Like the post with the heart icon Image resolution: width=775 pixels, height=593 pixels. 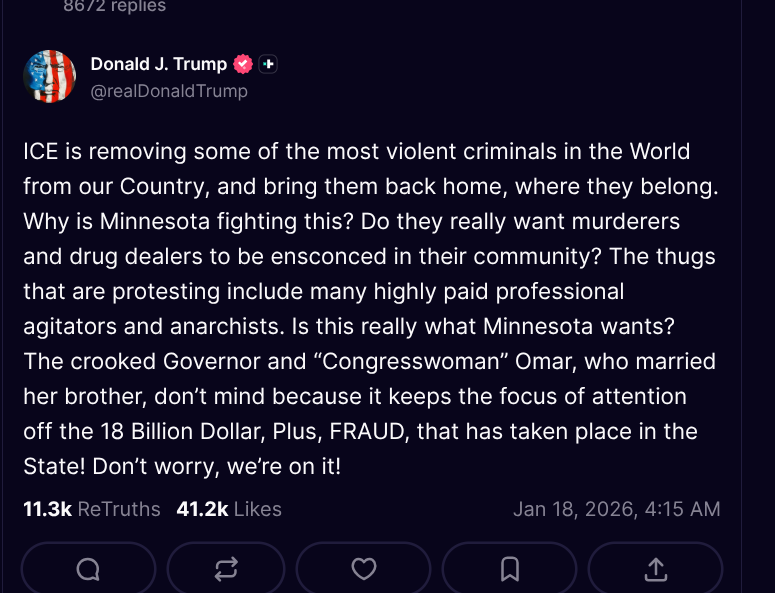[x=364, y=569]
